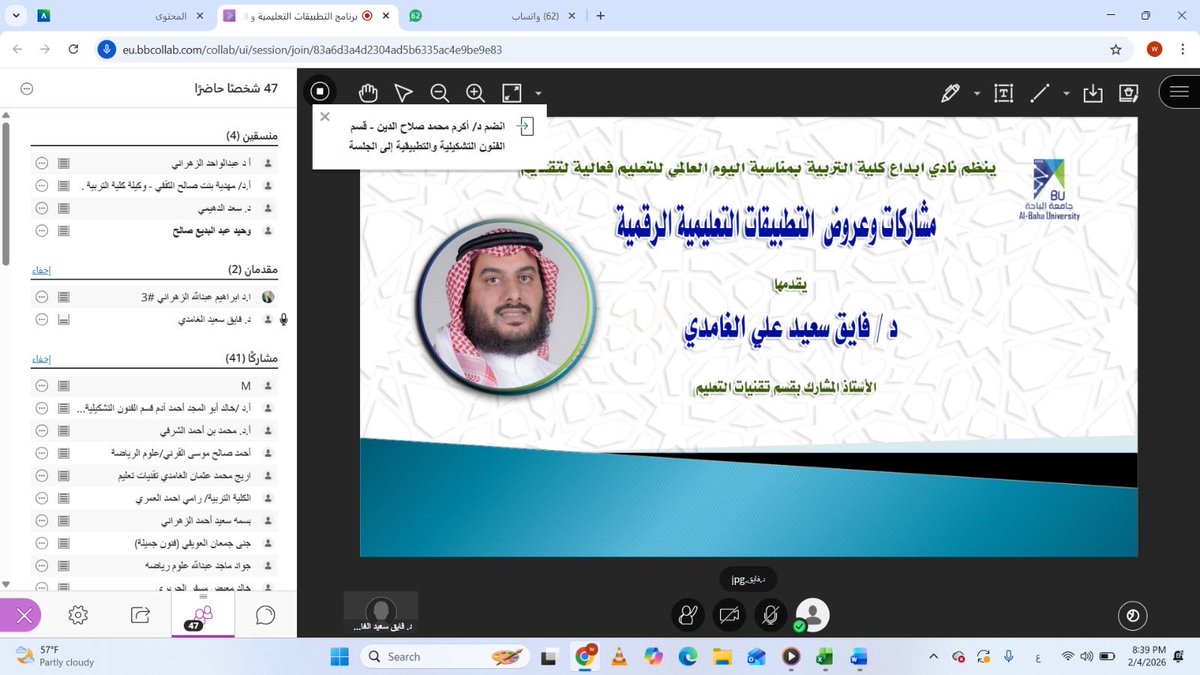The height and width of the screenshot is (675, 1200).
Task: Open the Chrome three-dot menu
Action: (1182, 49)
